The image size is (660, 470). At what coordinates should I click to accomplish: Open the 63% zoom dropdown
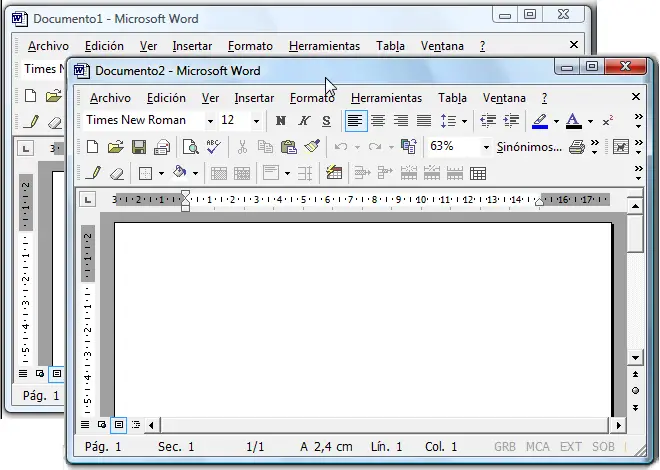486,147
